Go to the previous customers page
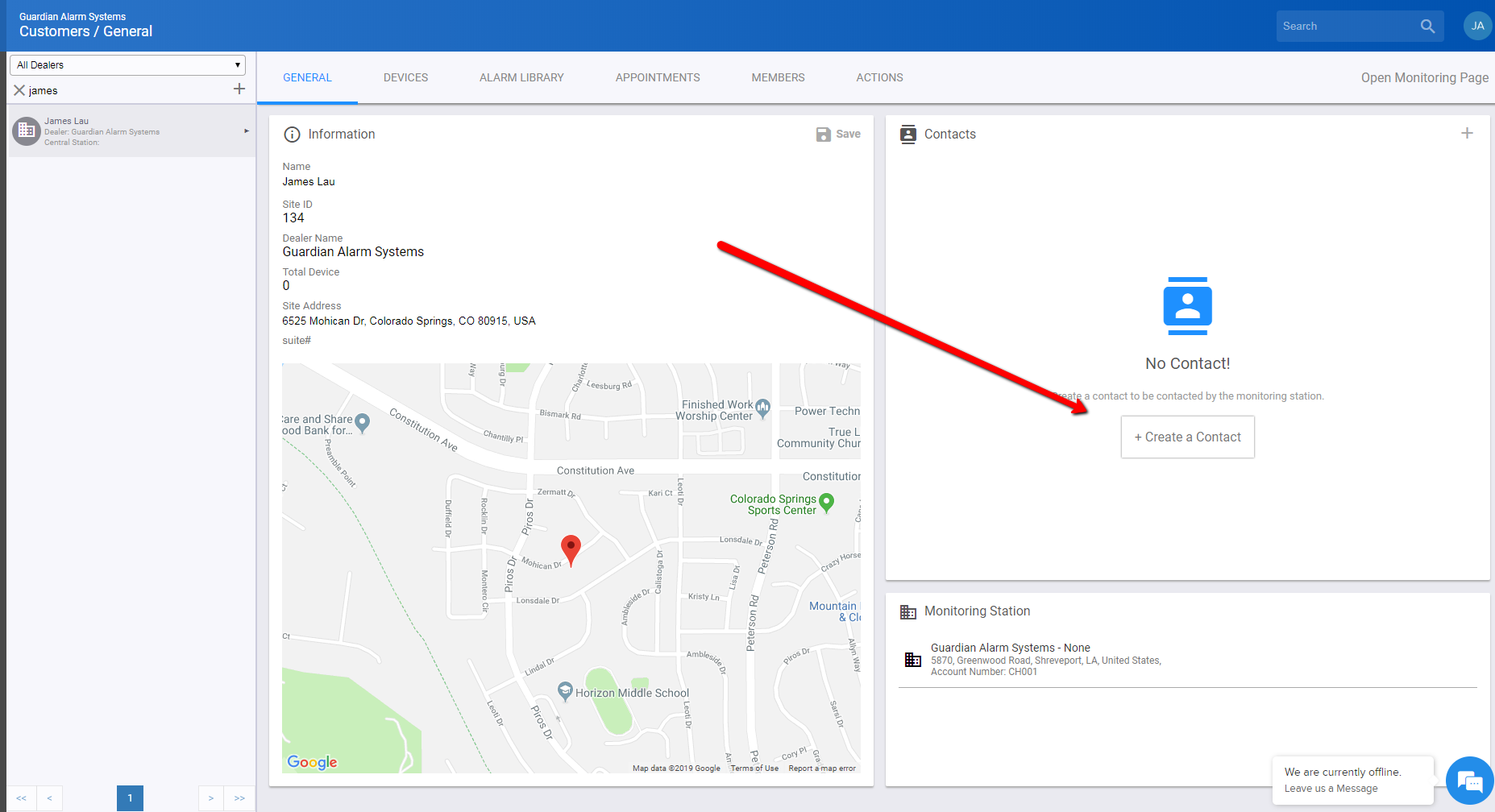1495x812 pixels. [x=49, y=798]
